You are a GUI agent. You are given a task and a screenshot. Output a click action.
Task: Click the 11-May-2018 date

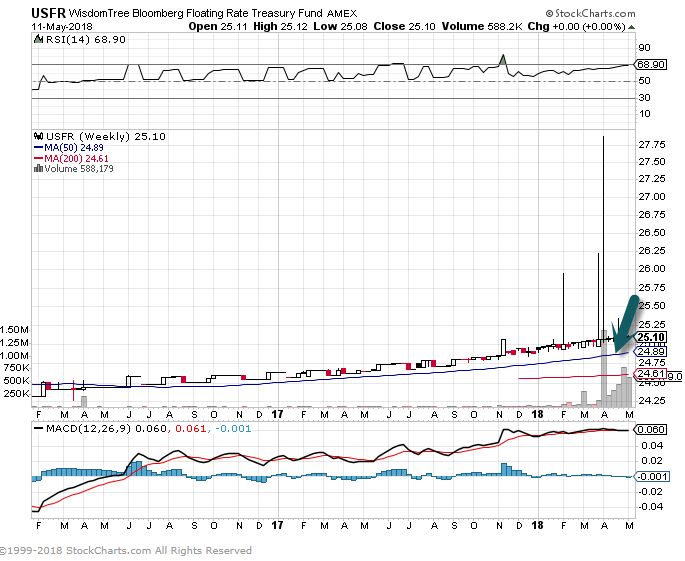[62, 26]
